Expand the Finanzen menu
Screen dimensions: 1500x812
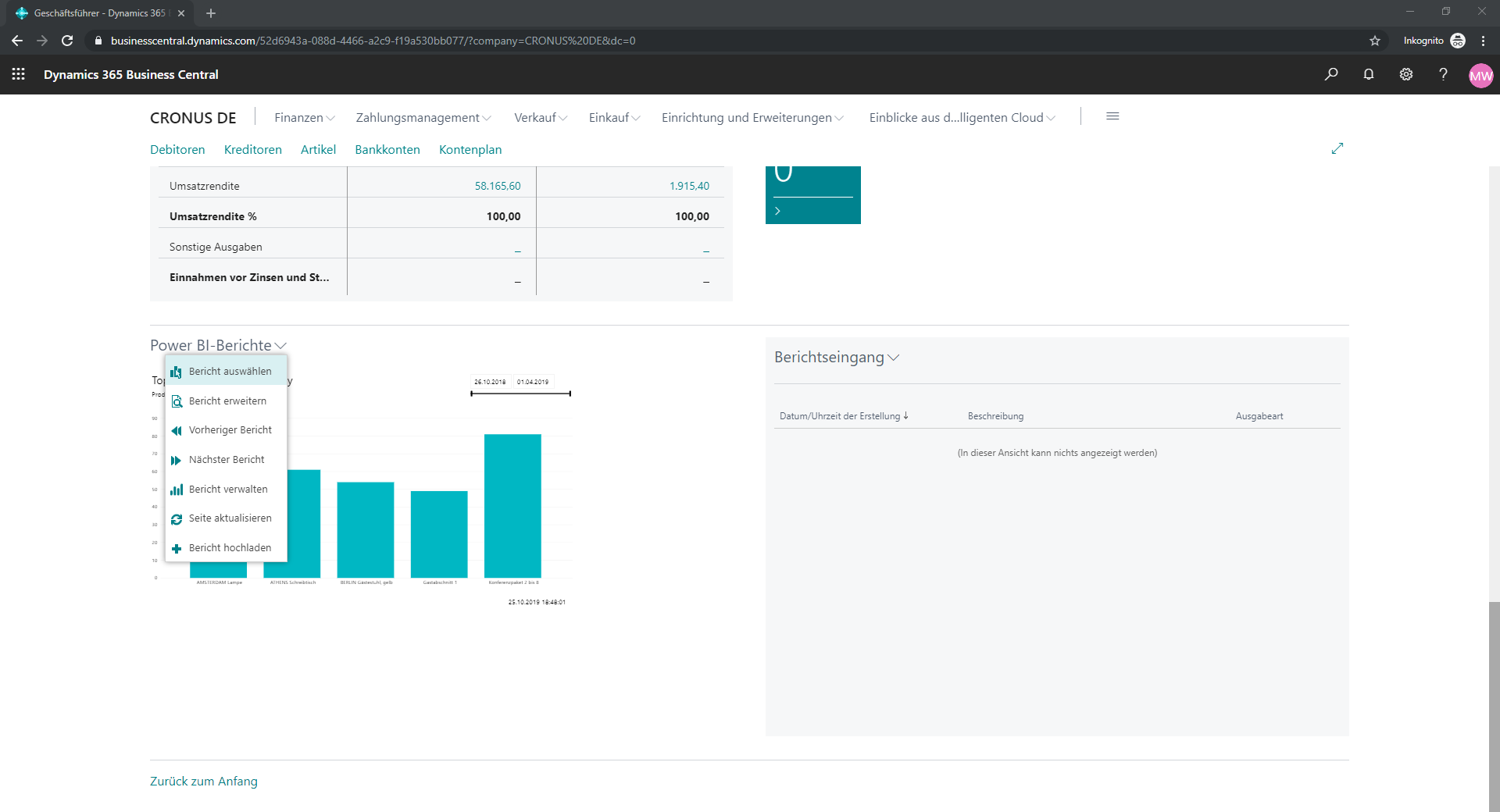coord(305,117)
